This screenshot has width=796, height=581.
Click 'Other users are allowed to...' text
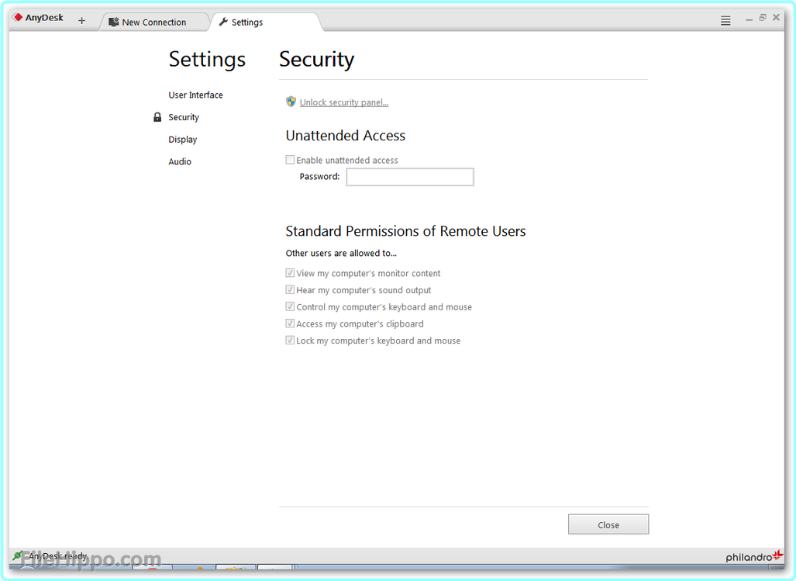coord(341,253)
